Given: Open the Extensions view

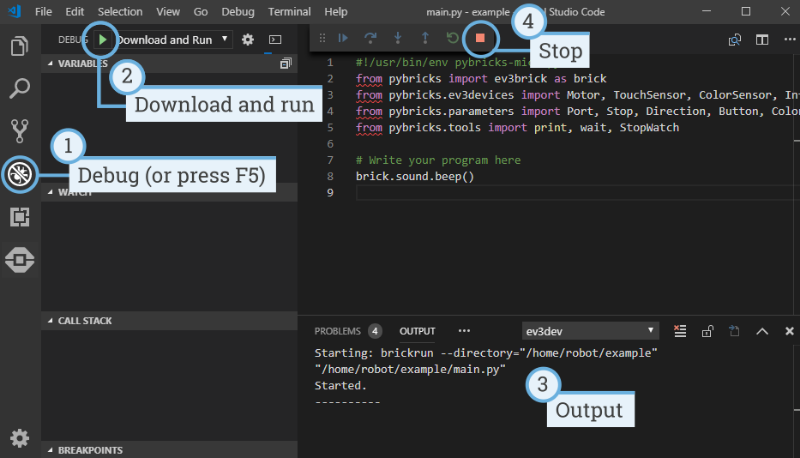Looking at the screenshot, I should pos(19,217).
